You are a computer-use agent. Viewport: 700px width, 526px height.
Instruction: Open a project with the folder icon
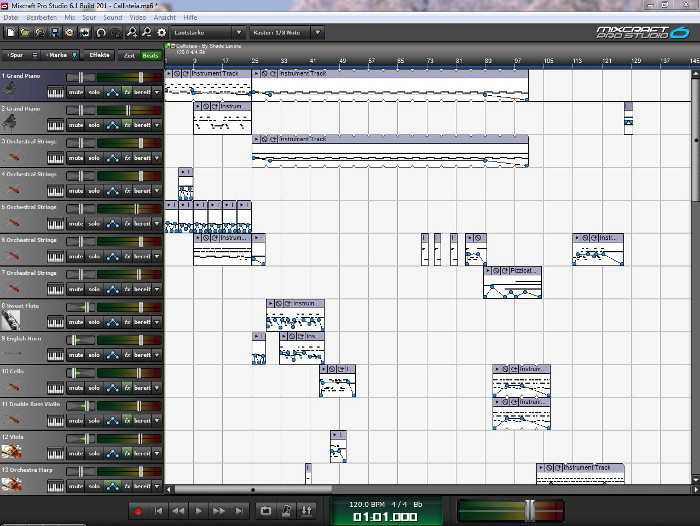pos(25,33)
